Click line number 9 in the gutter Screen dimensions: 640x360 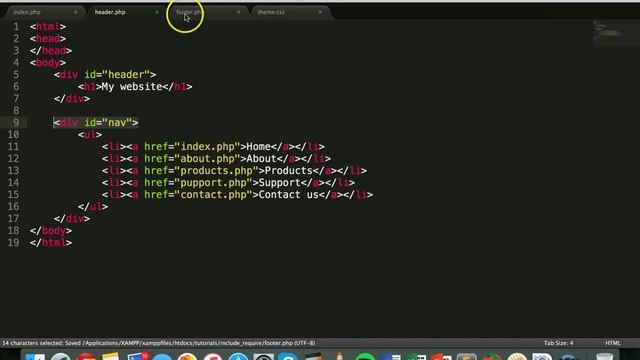[x=16, y=122]
